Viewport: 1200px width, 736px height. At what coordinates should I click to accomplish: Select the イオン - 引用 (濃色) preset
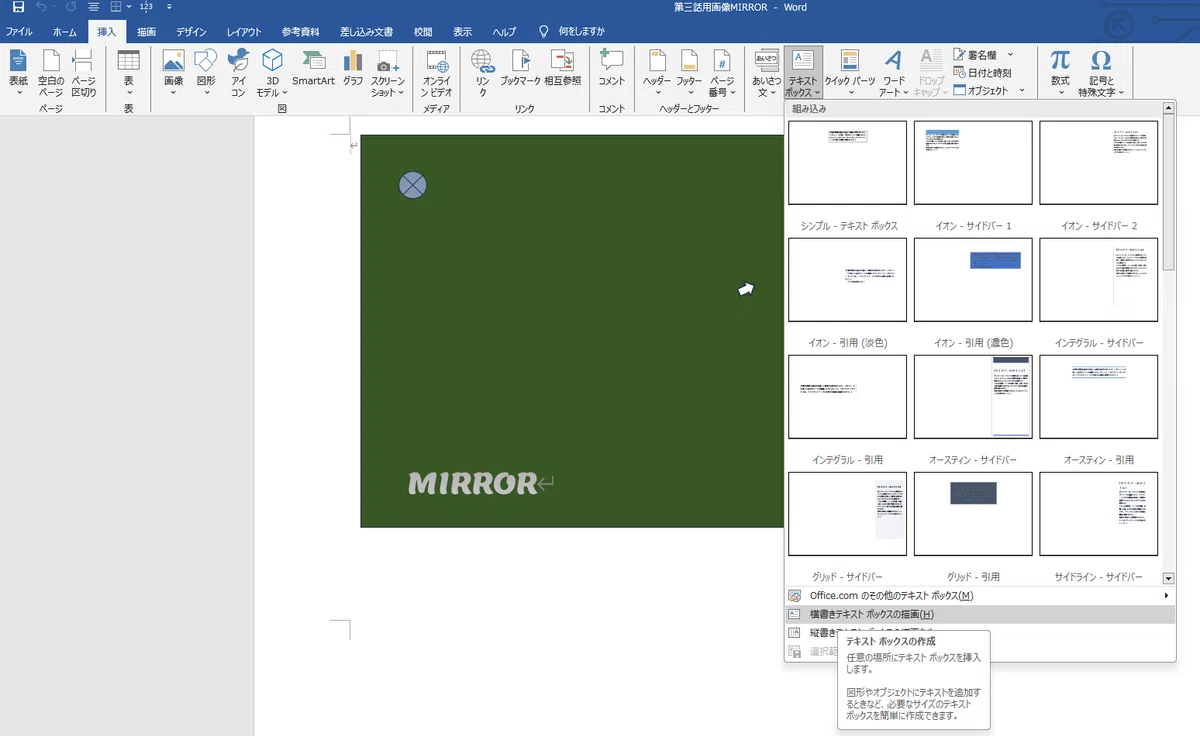pyautogui.click(x=973, y=280)
